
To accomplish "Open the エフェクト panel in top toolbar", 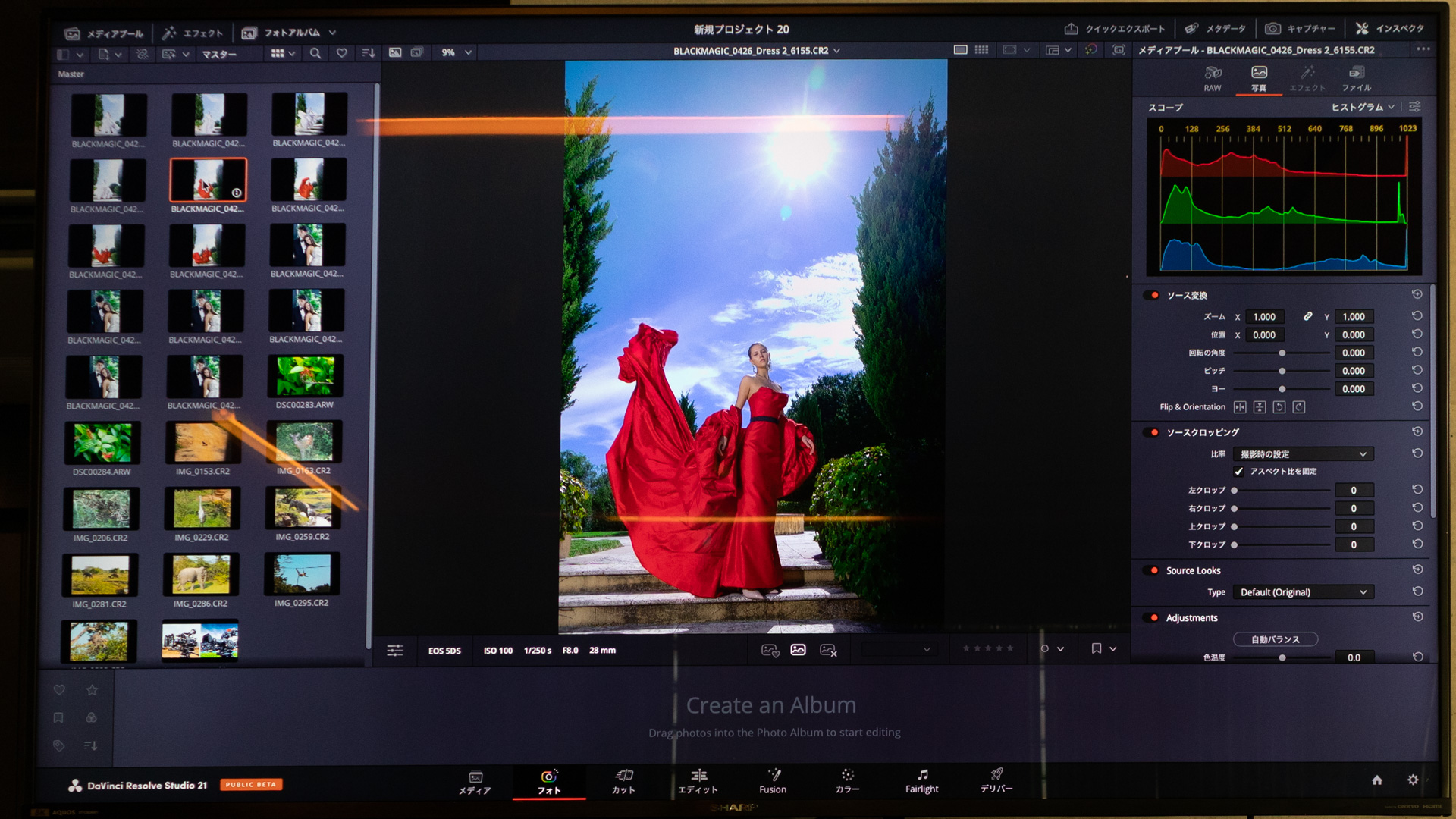I will 193,33.
